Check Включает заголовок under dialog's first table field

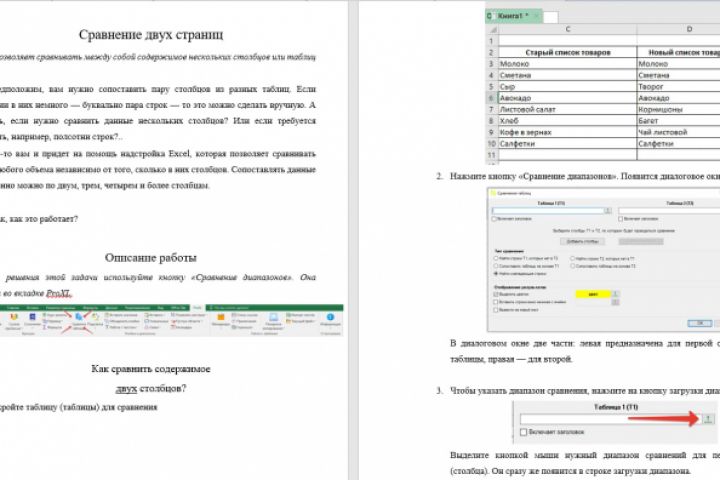coord(494,219)
